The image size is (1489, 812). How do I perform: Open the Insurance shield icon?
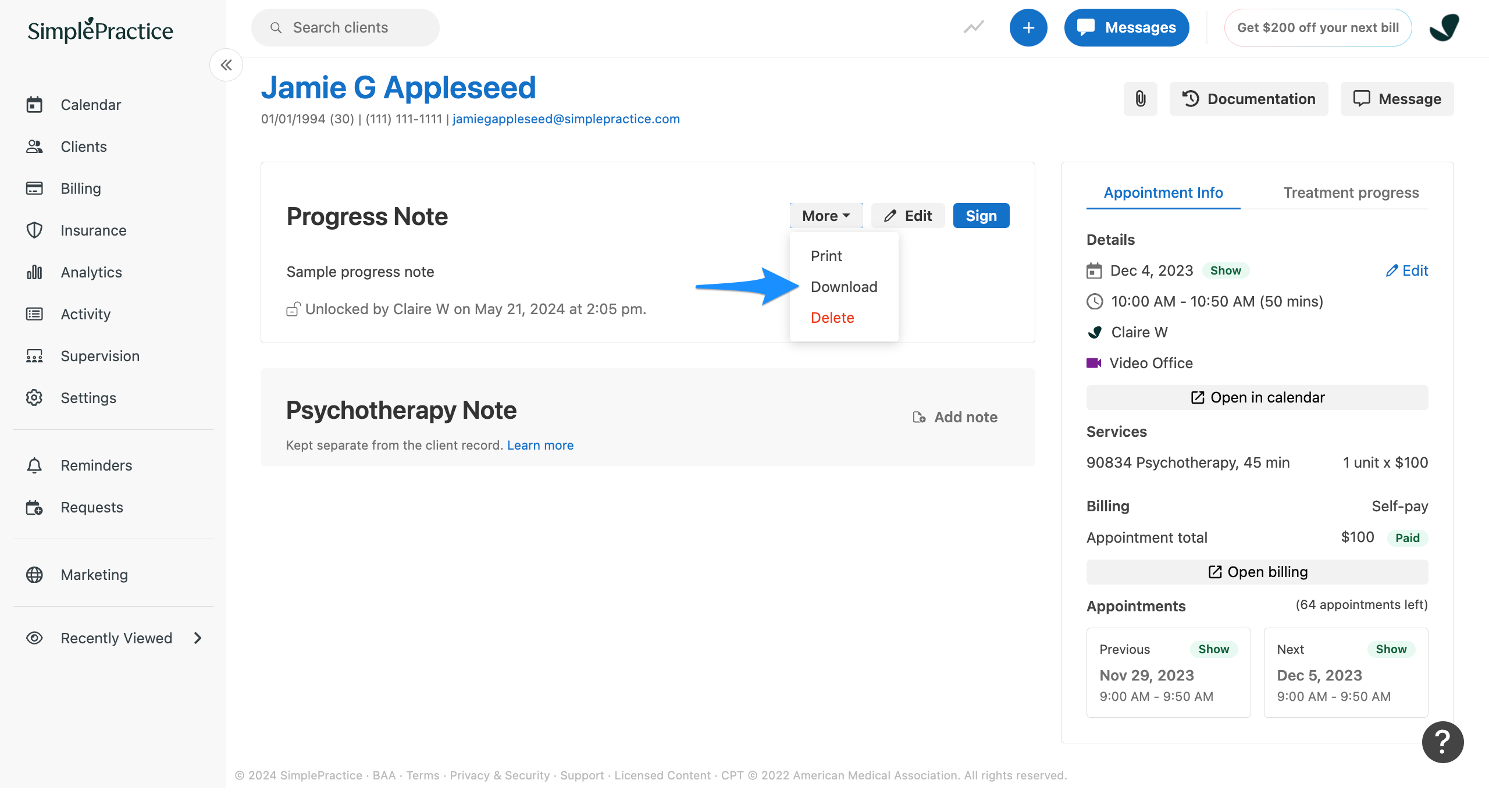[x=34, y=230]
